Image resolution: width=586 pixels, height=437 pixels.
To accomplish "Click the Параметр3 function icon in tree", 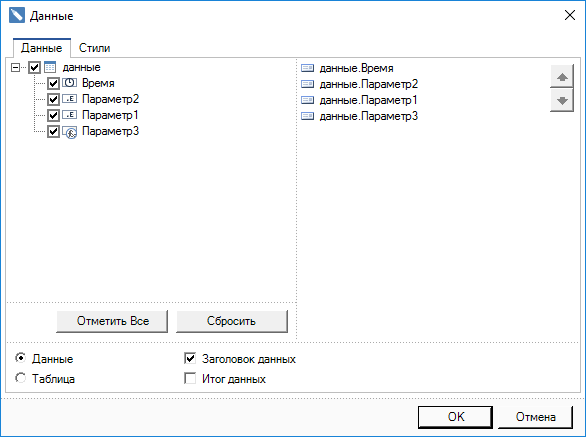I will click(70, 132).
